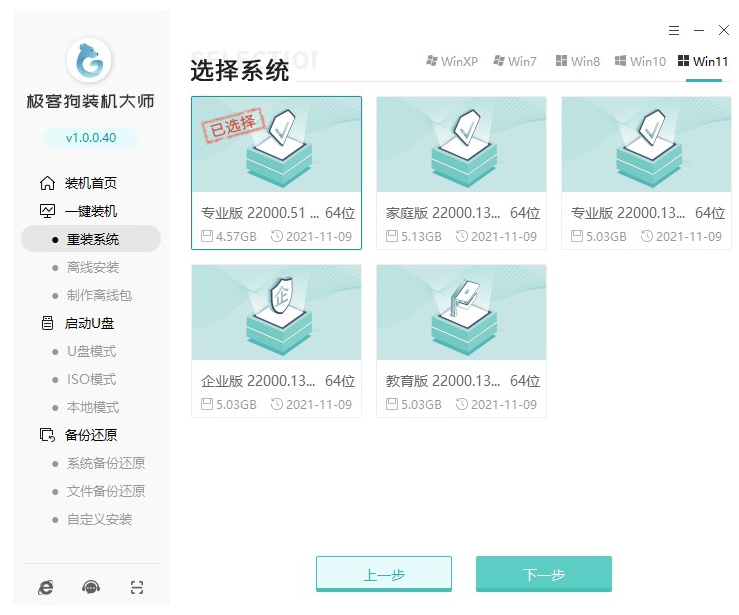Click the 装机首页 home icon
Image resolution: width=739 pixels, height=615 pixels.
click(47, 183)
